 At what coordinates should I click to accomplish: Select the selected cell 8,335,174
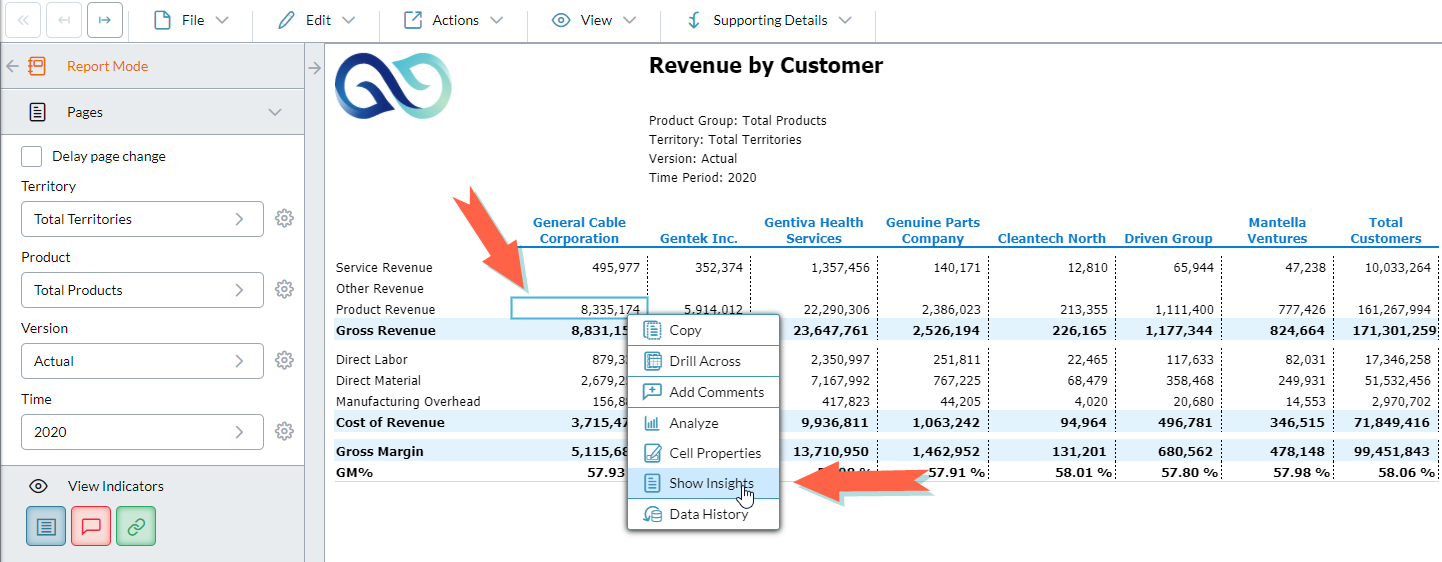(x=579, y=308)
